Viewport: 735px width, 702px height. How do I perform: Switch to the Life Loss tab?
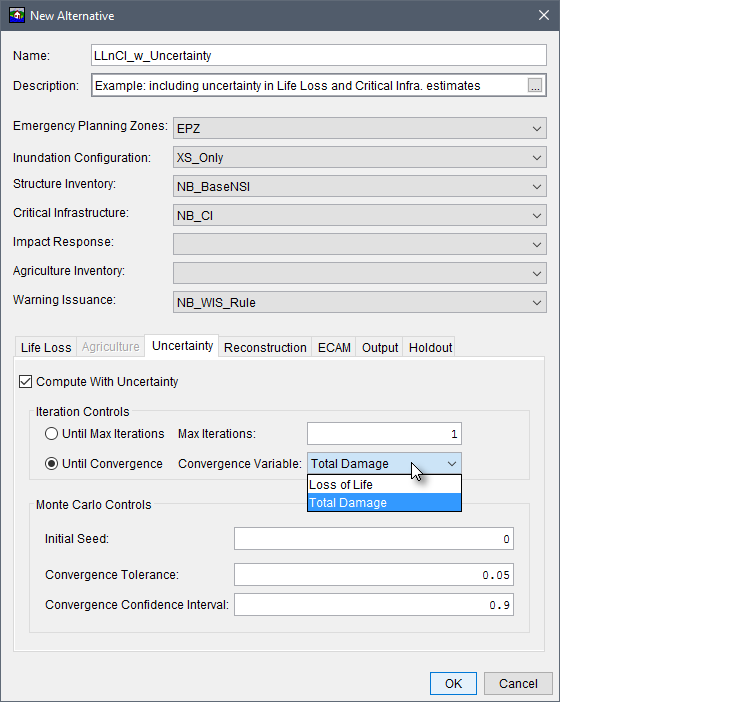click(x=46, y=348)
